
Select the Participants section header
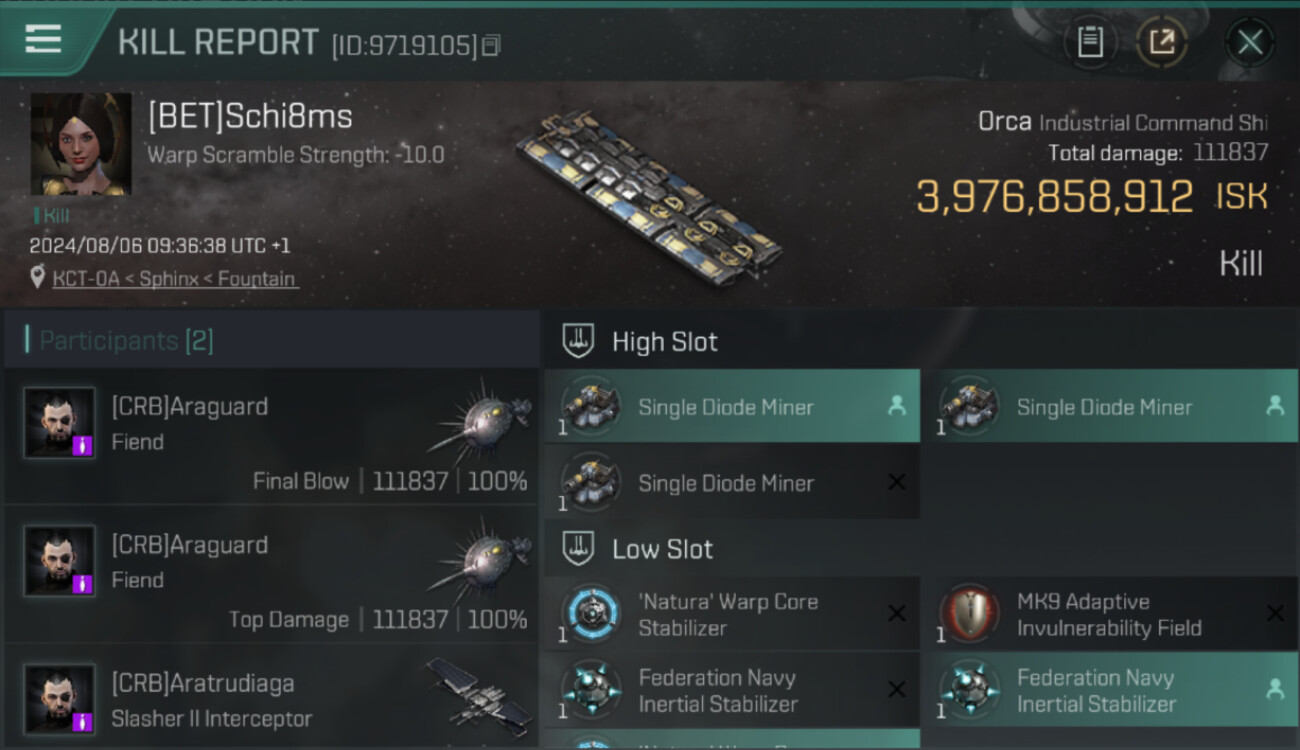click(127, 341)
